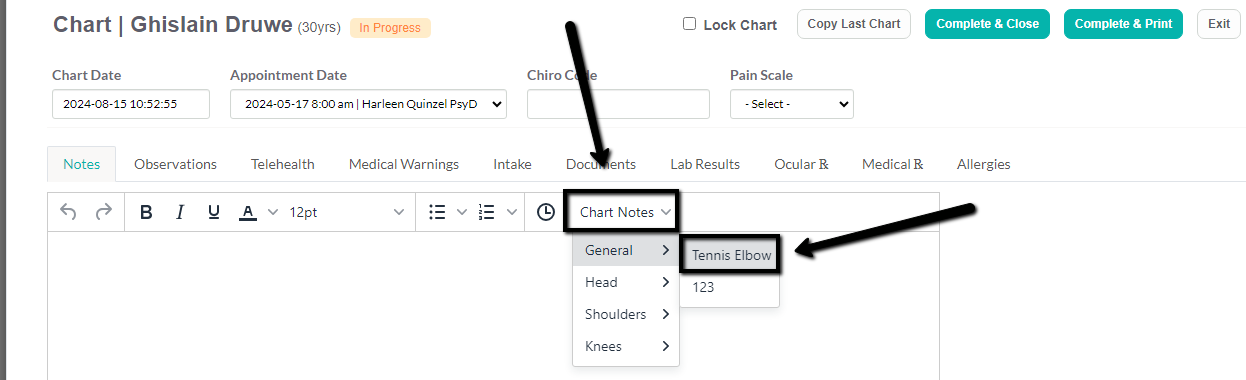Insert numbered list in notes
This screenshot has width=1246, height=380.
click(x=488, y=212)
